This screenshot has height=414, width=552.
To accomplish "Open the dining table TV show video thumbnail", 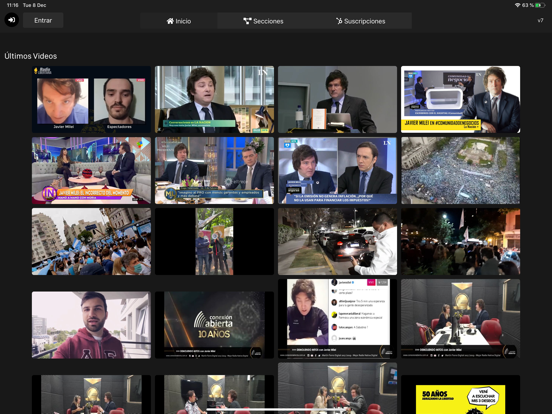I will pyautogui.click(x=214, y=171).
